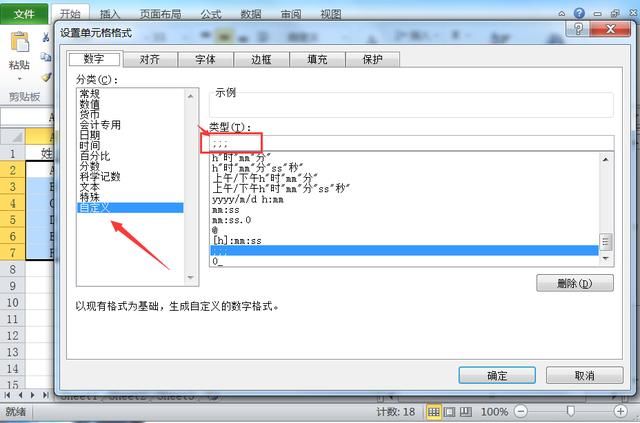Select 会计专用 in category list

pos(131,125)
